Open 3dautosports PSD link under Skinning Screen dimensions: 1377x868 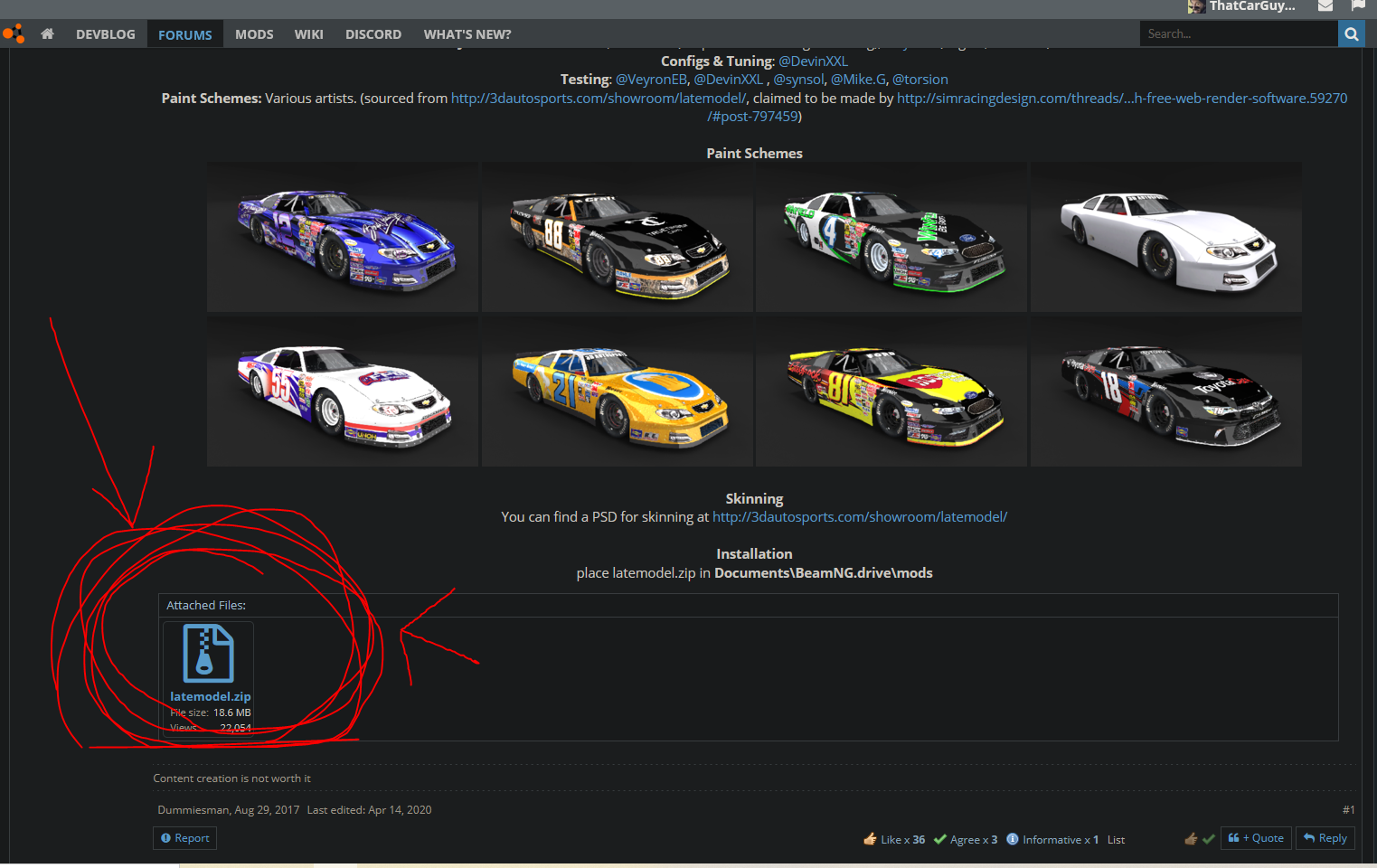tap(860, 516)
